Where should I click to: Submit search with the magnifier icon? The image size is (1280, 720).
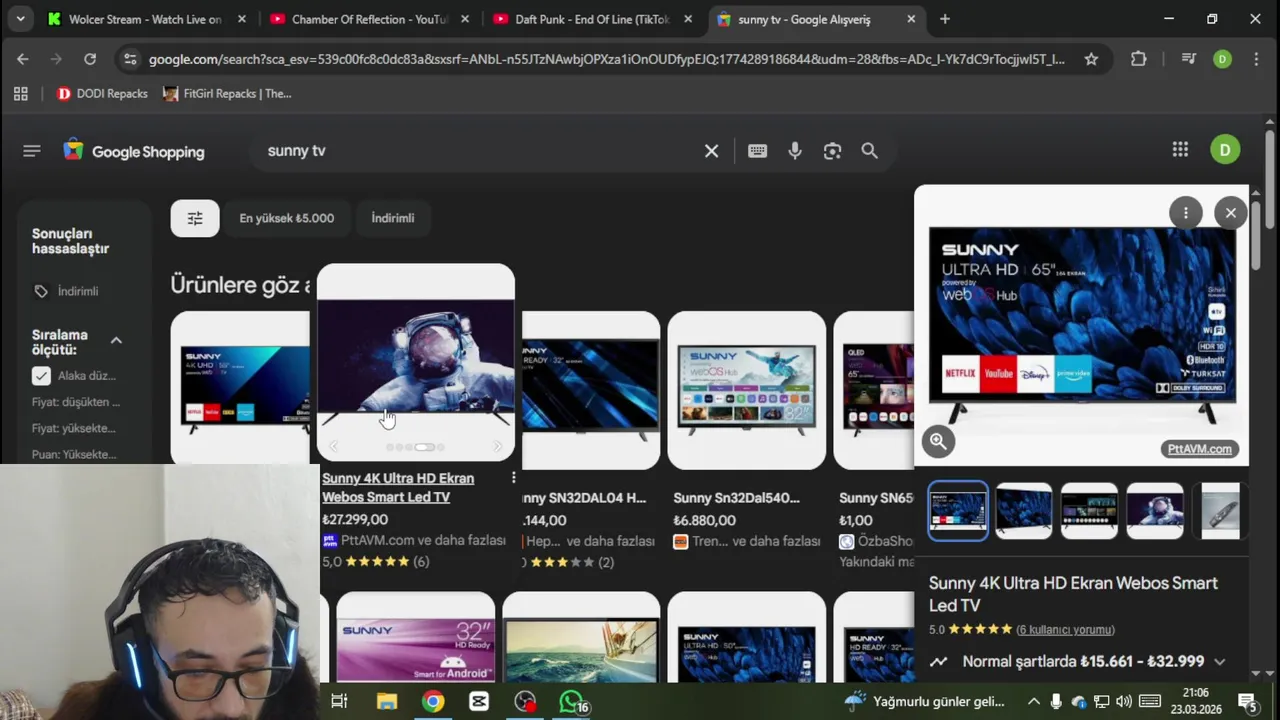click(869, 151)
